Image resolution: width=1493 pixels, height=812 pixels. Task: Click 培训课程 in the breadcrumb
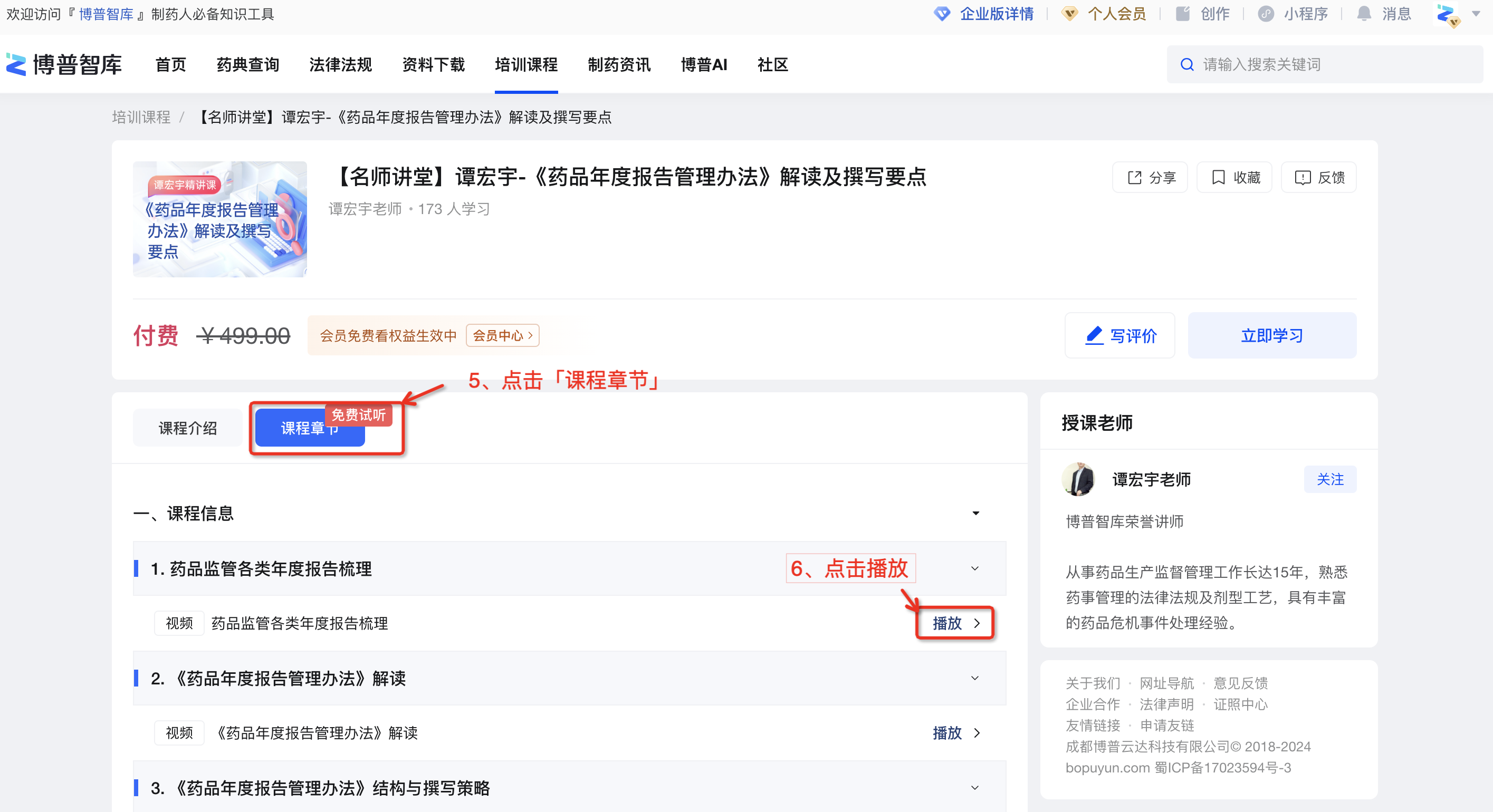[x=141, y=118]
